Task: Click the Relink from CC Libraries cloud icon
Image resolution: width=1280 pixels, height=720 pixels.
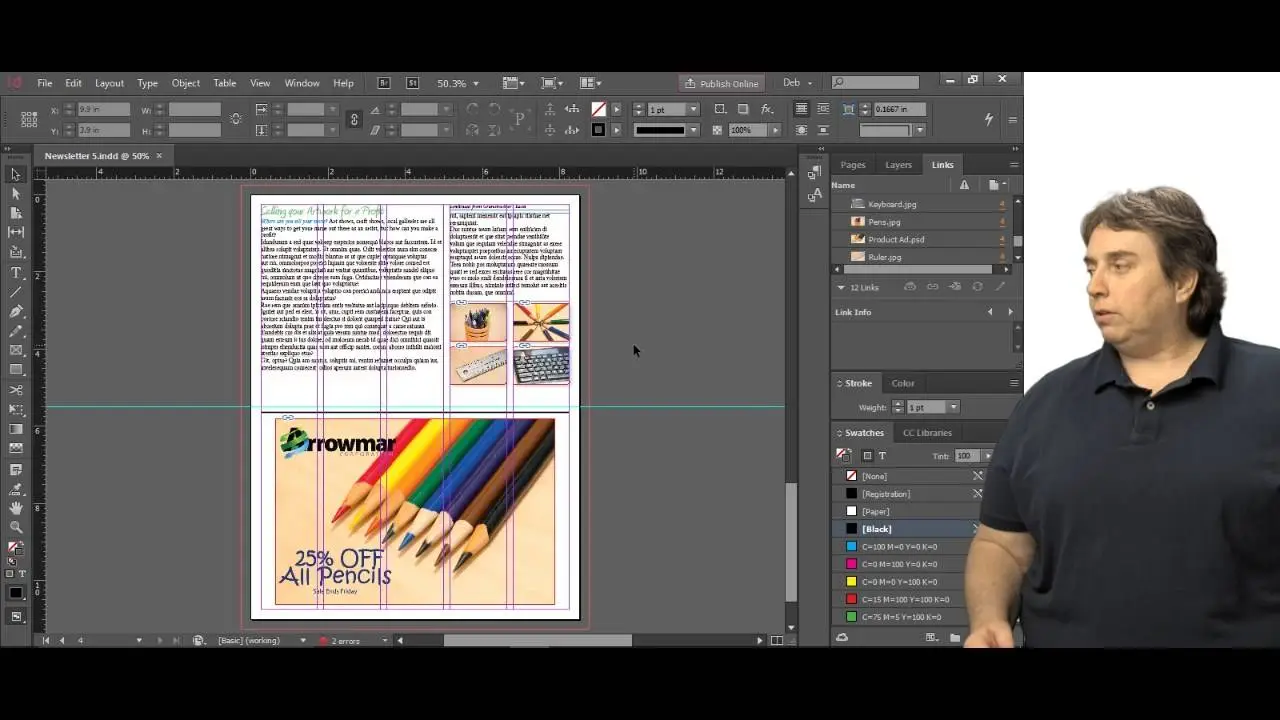Action: coord(909,287)
